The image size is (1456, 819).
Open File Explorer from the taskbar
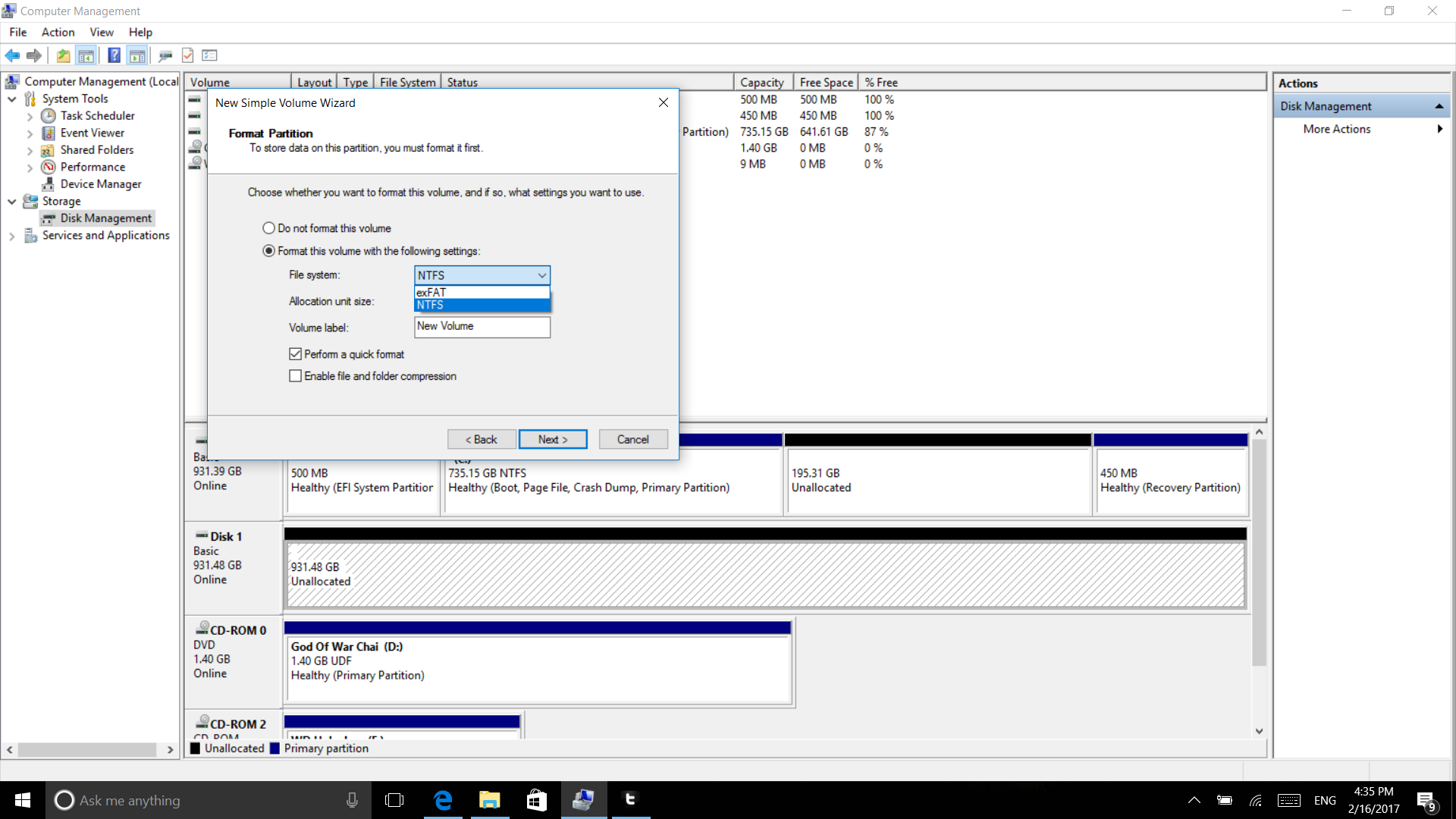click(x=489, y=800)
